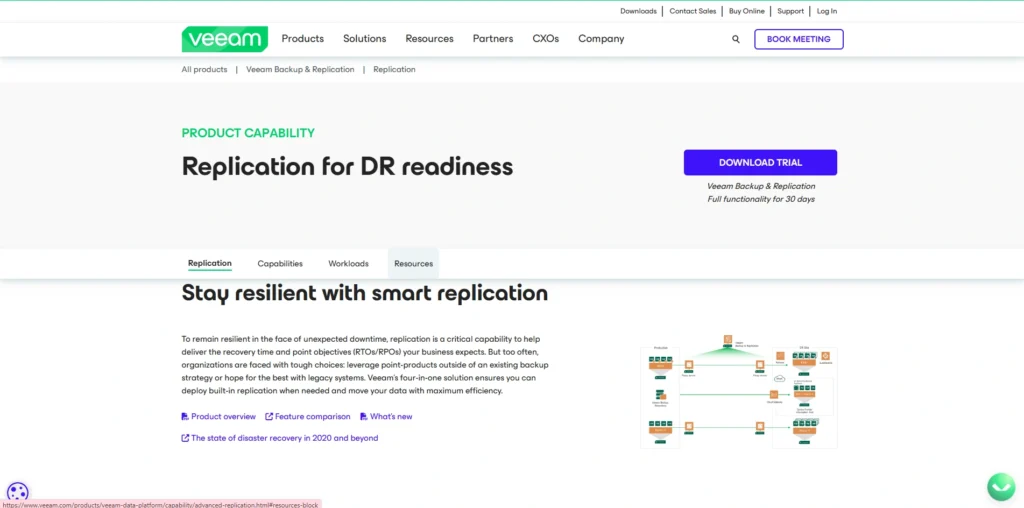Open the search magnifier icon
Screen dimensions: 1024x508
click(736, 39)
